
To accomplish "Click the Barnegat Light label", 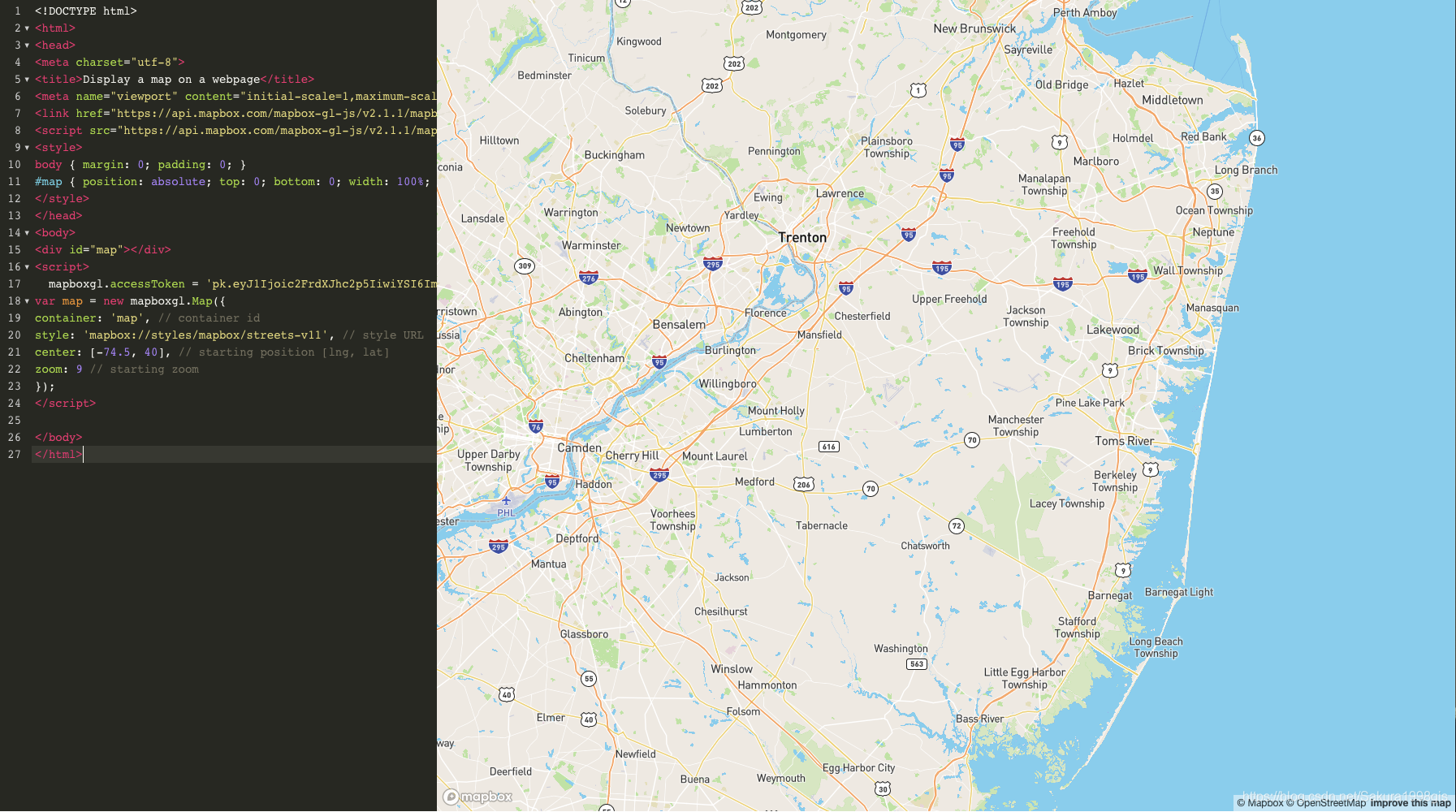I will [x=1179, y=593].
